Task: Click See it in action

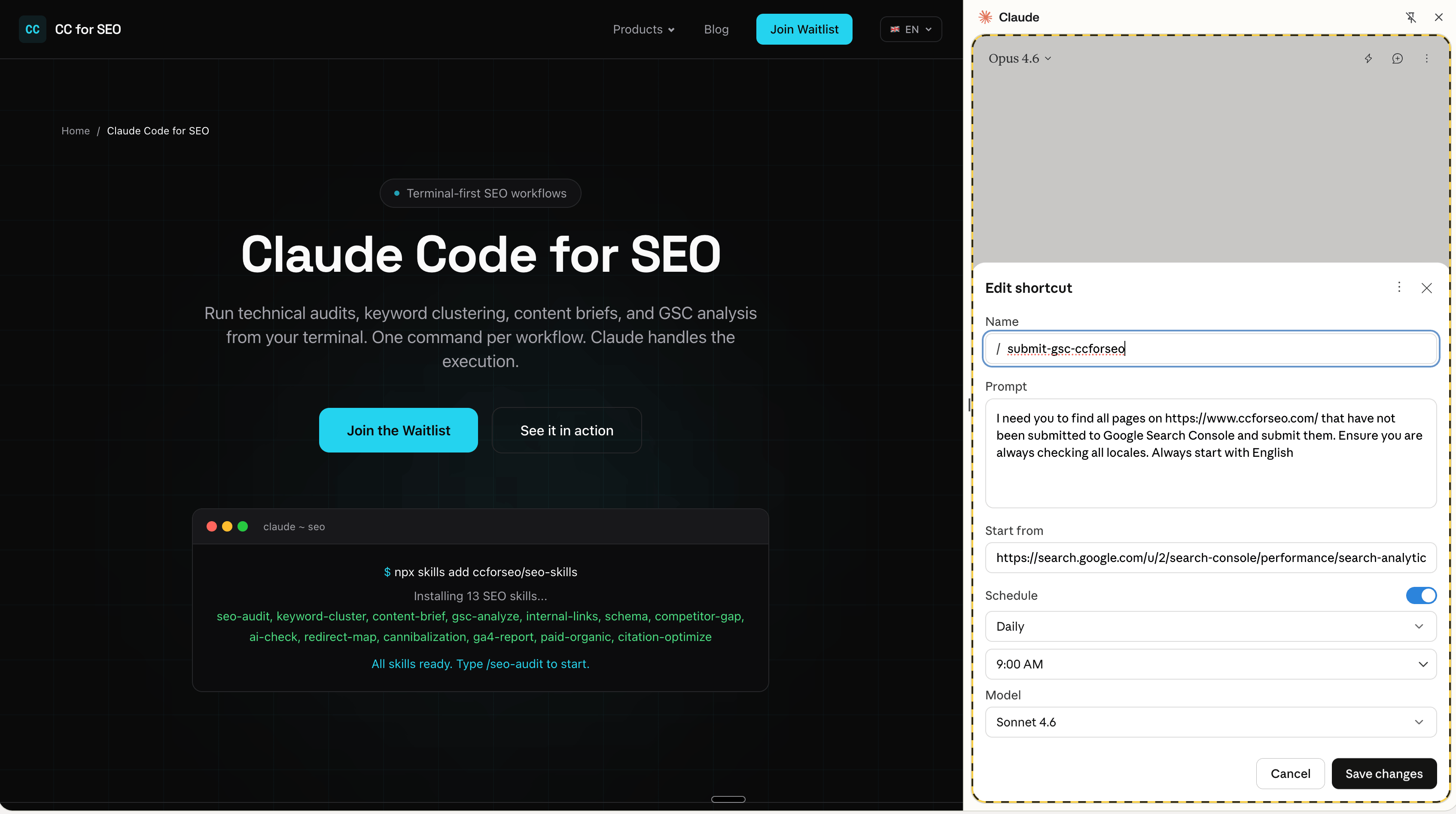Action: 567,430
